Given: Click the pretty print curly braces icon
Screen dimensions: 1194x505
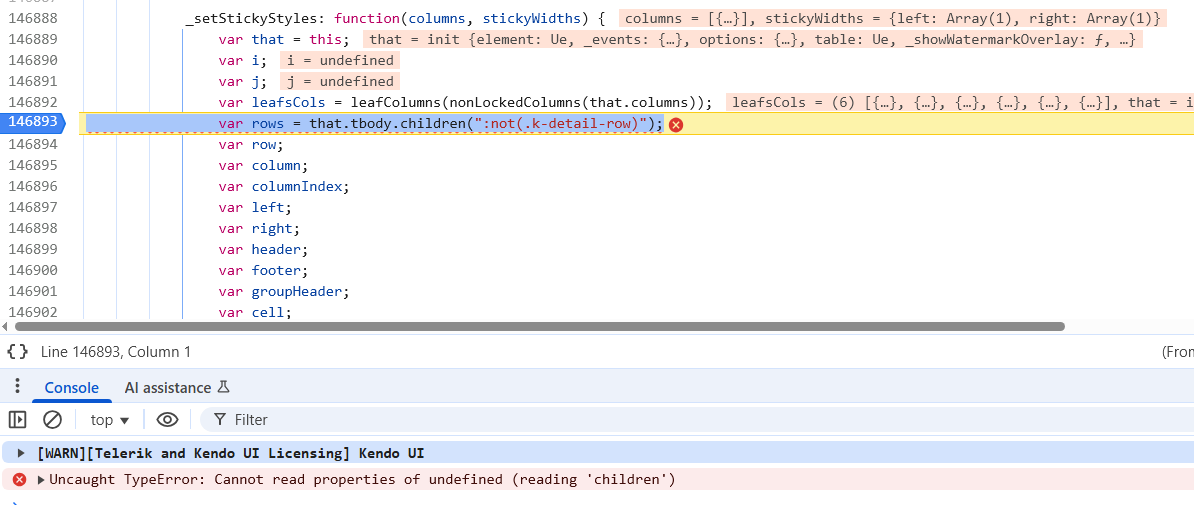Looking at the screenshot, I should pyautogui.click(x=17, y=352).
